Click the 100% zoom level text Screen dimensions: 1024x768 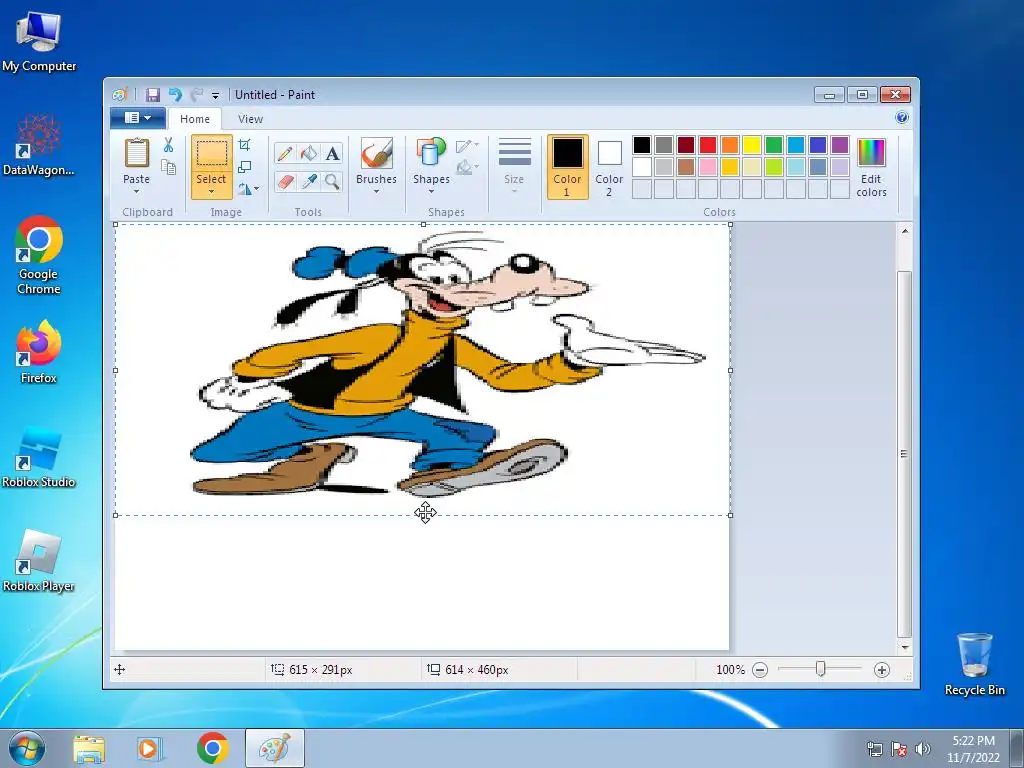[x=730, y=670]
